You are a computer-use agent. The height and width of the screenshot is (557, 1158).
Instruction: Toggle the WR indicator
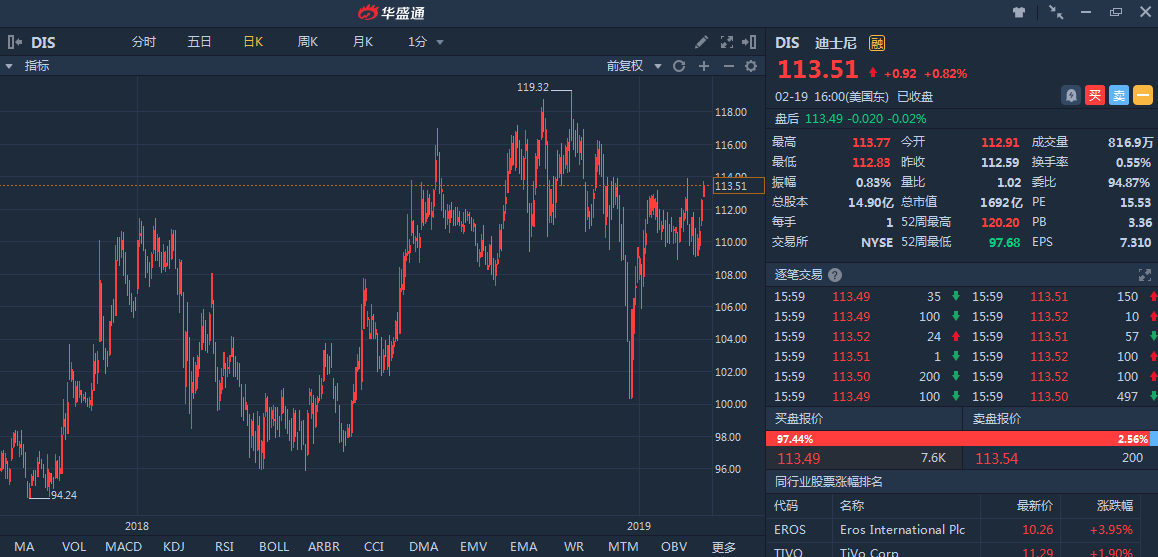tap(574, 547)
